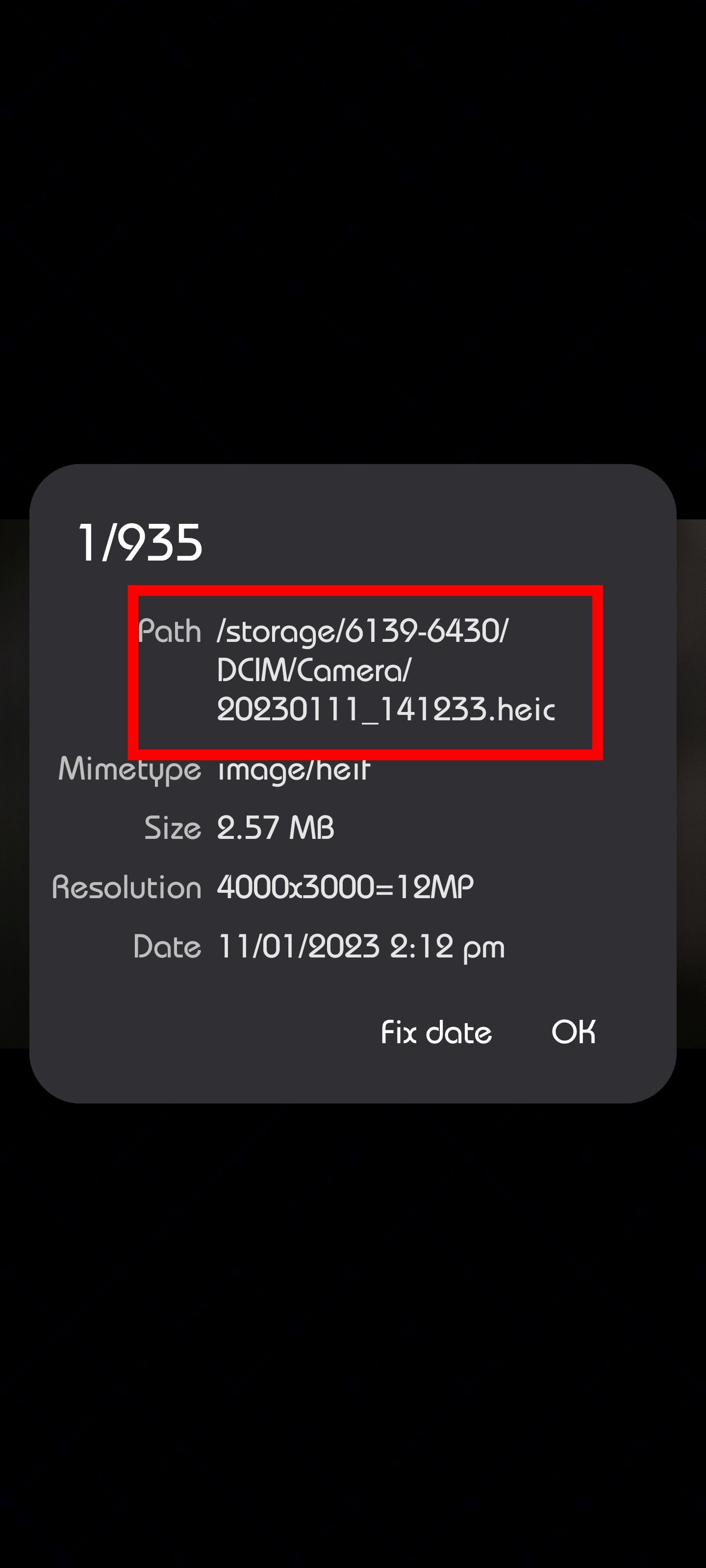Screen dimensions: 706x1568
Task: Tap photo preview strip left of dialog
Action: point(15,784)
